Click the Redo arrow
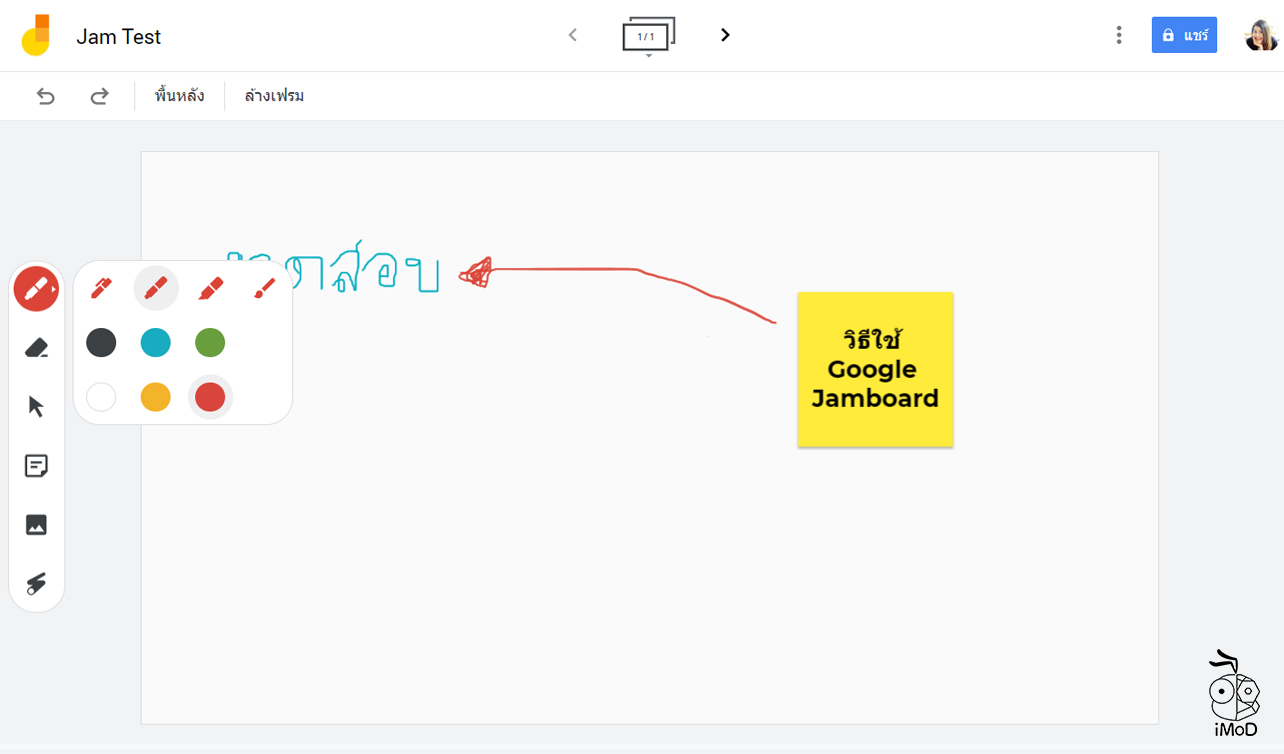Viewport: 1284px width, 754px height. pos(99,95)
